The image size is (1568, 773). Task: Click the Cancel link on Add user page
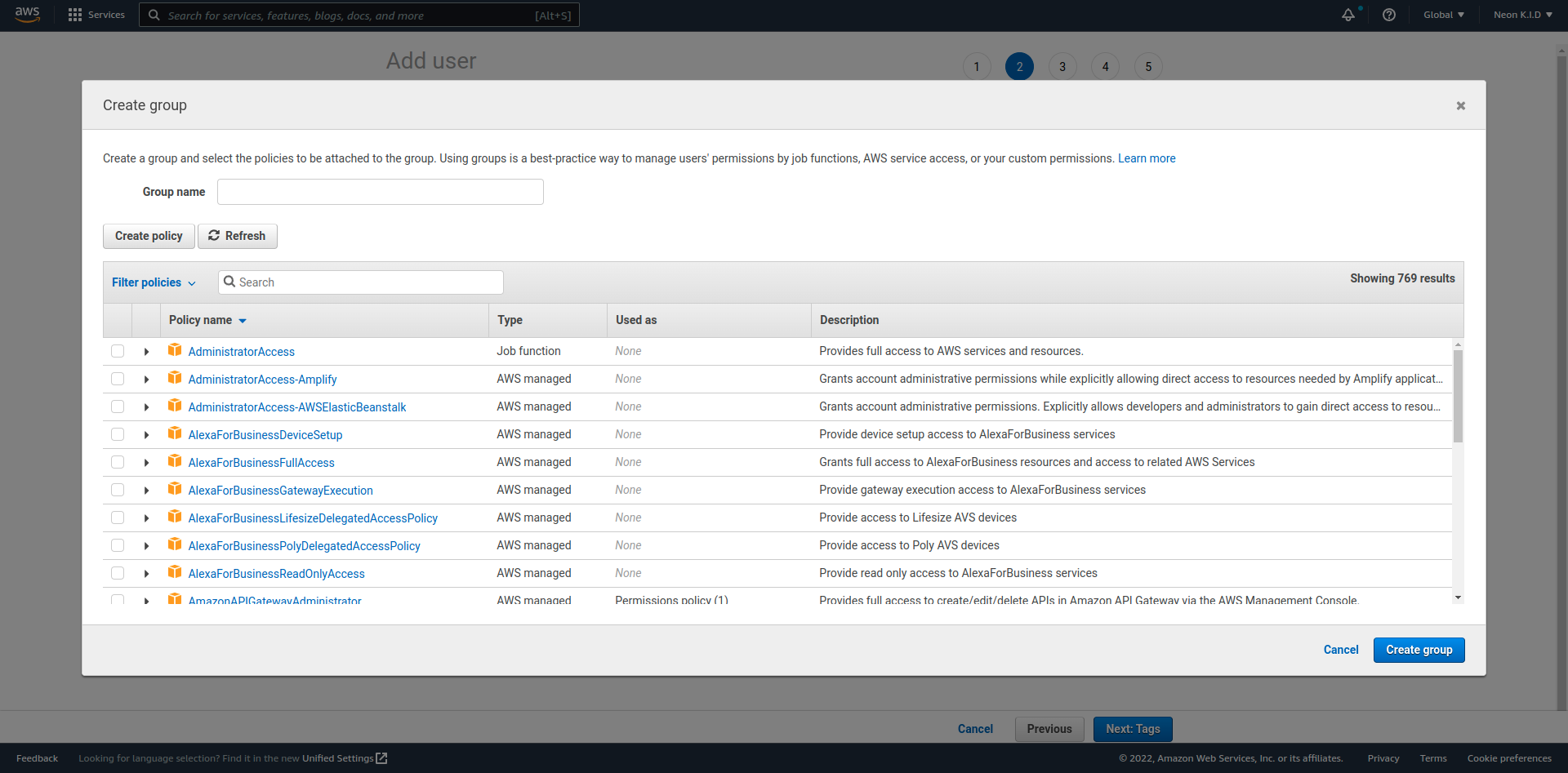[x=975, y=729]
